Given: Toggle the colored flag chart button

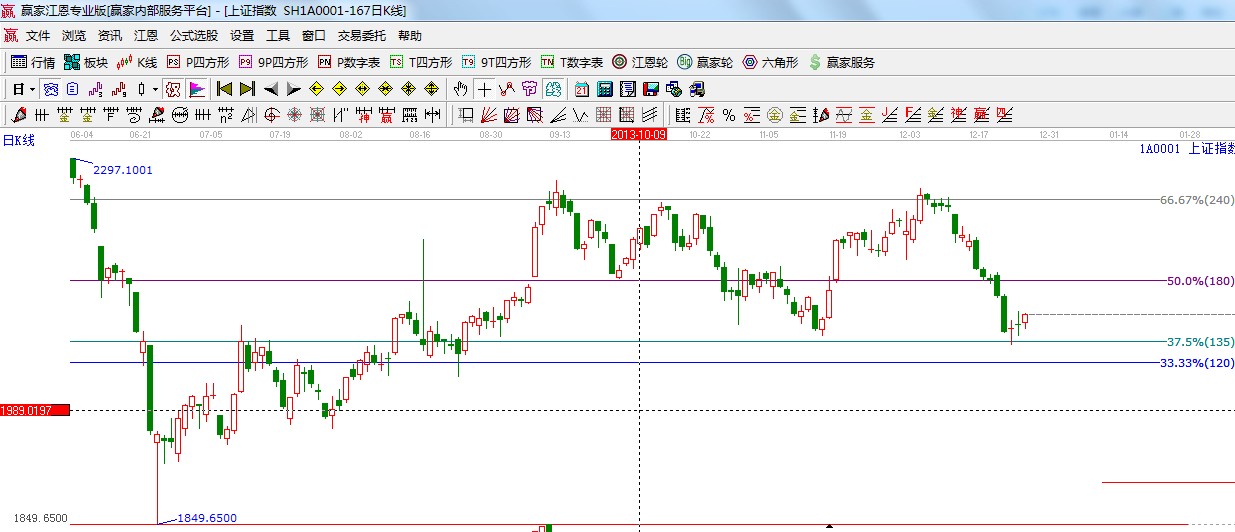Looking at the screenshot, I should click(196, 88).
